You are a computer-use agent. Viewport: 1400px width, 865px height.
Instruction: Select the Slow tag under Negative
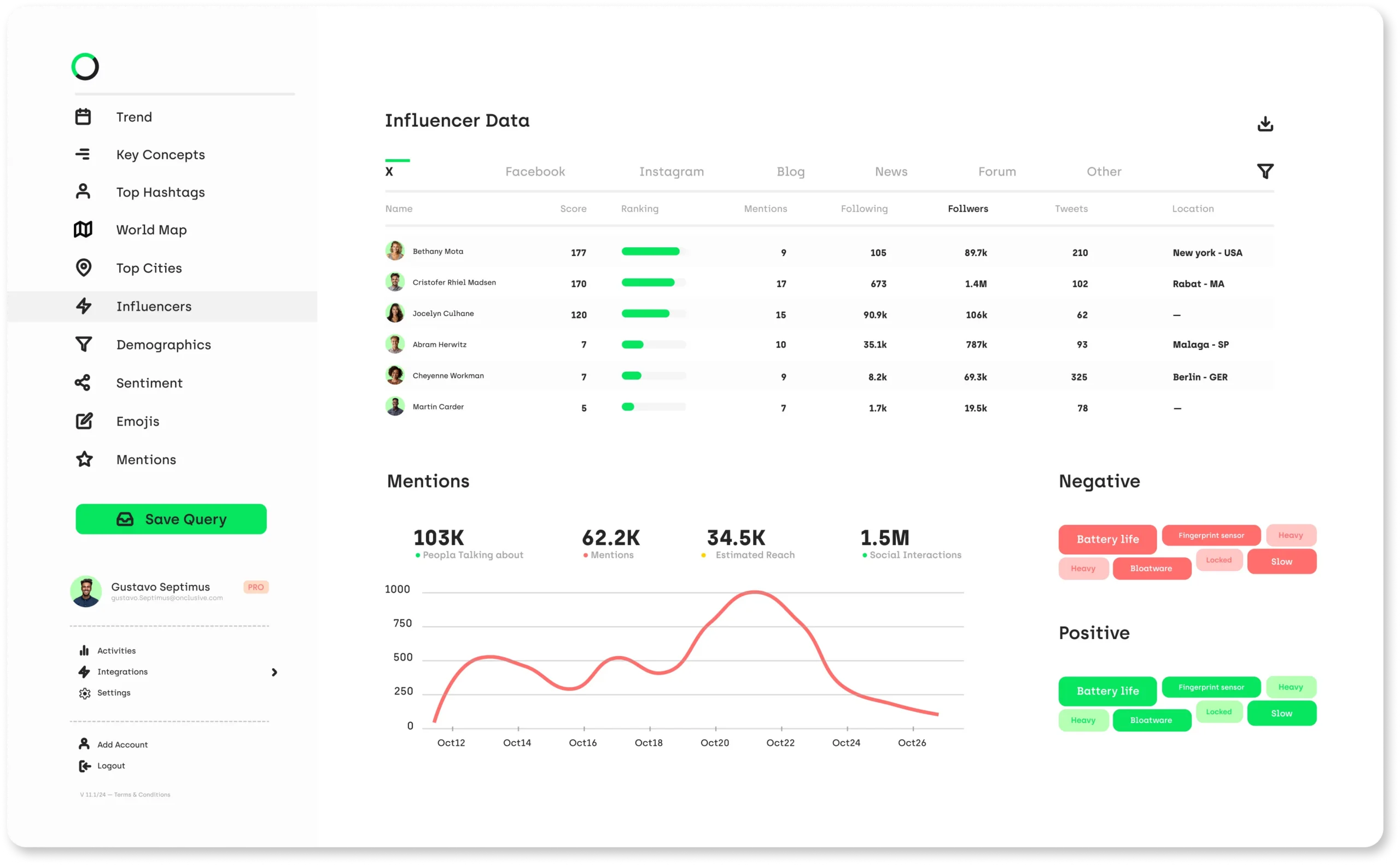click(x=1281, y=561)
